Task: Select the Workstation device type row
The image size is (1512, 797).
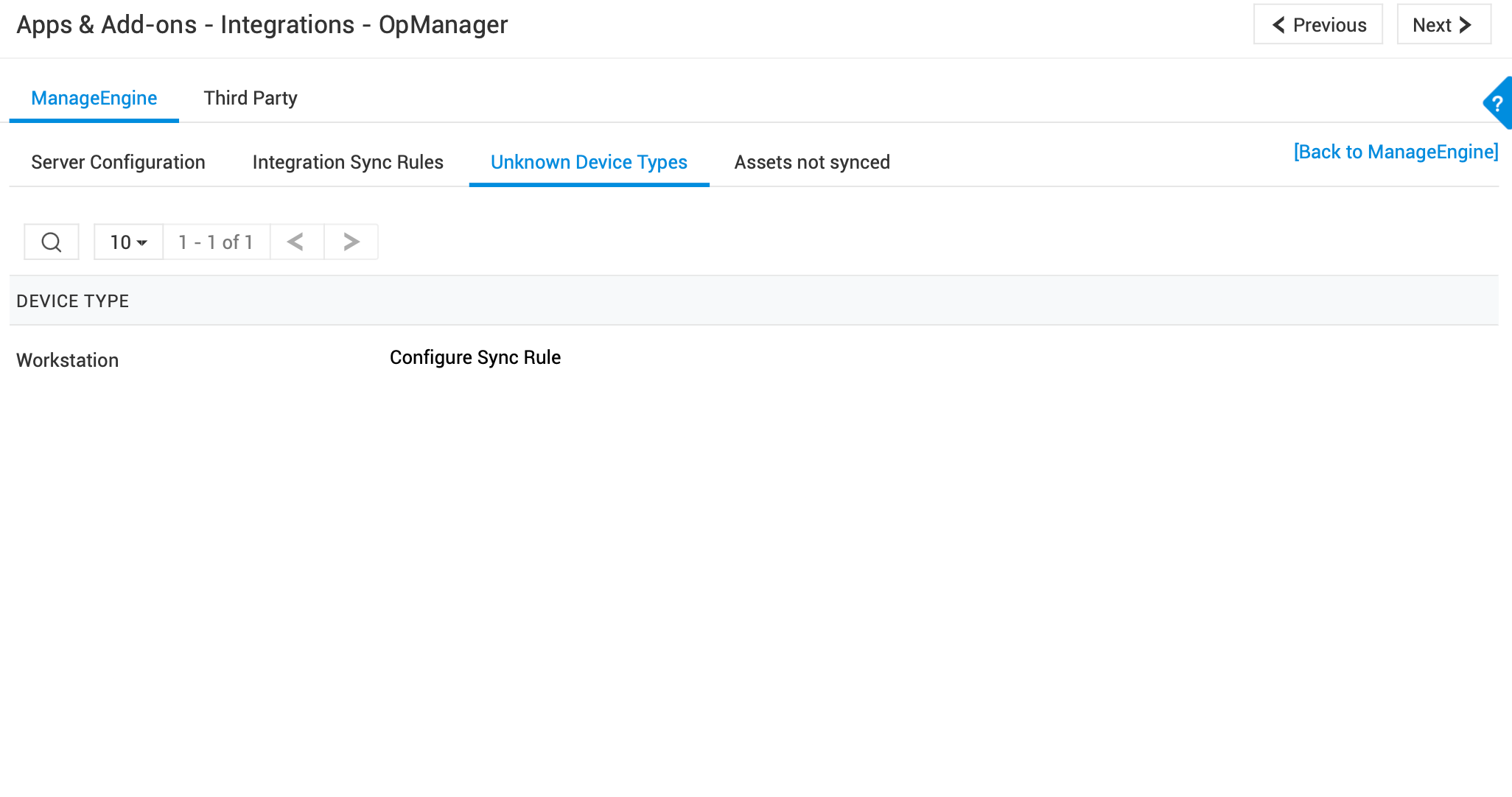Action: point(67,360)
